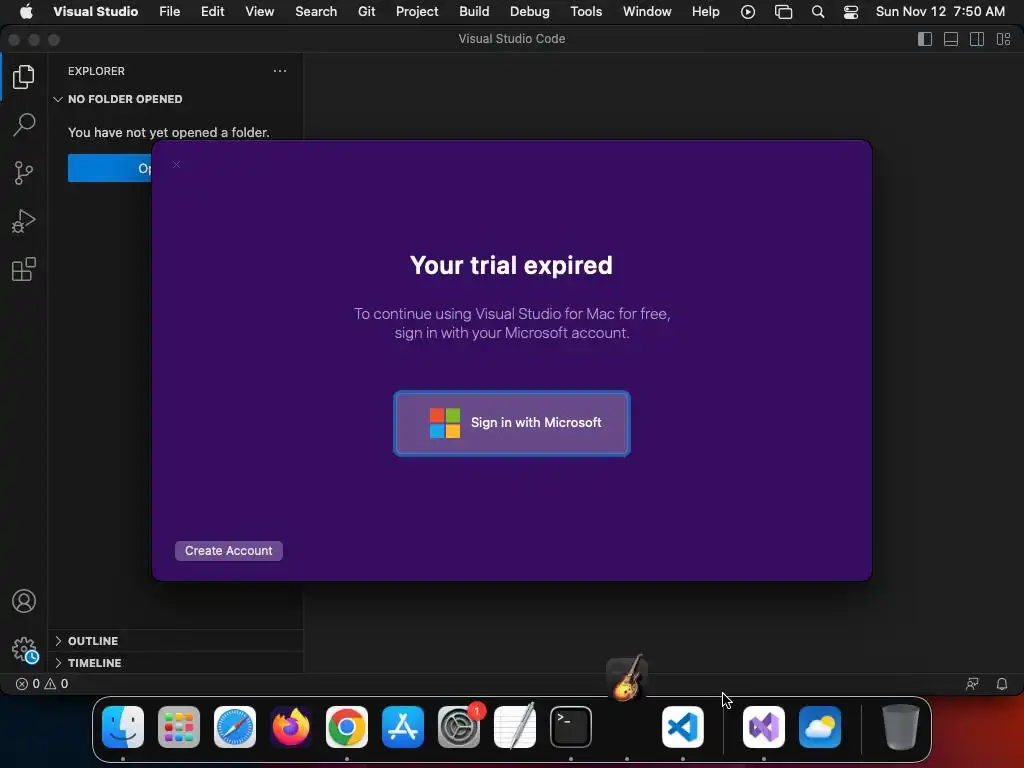Open Trash from the Dock
1024x768 pixels.
901,727
